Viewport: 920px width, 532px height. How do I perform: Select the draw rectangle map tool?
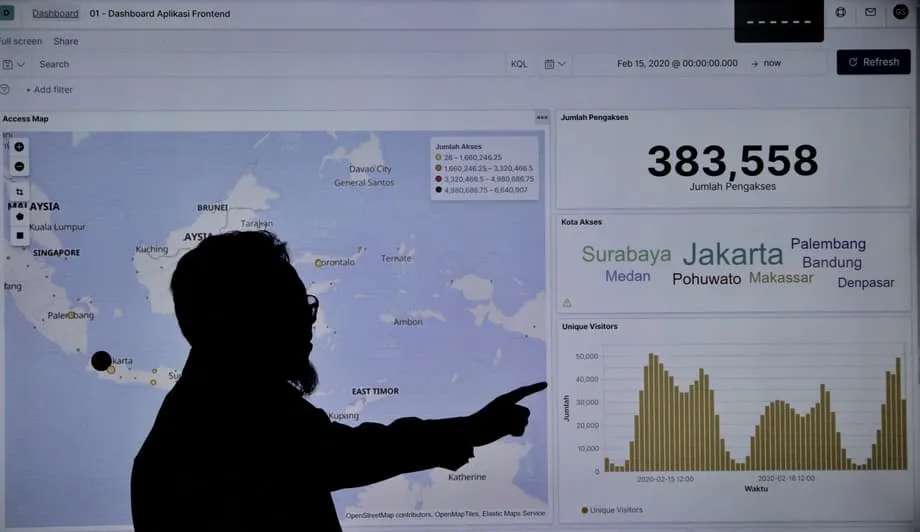[19, 235]
